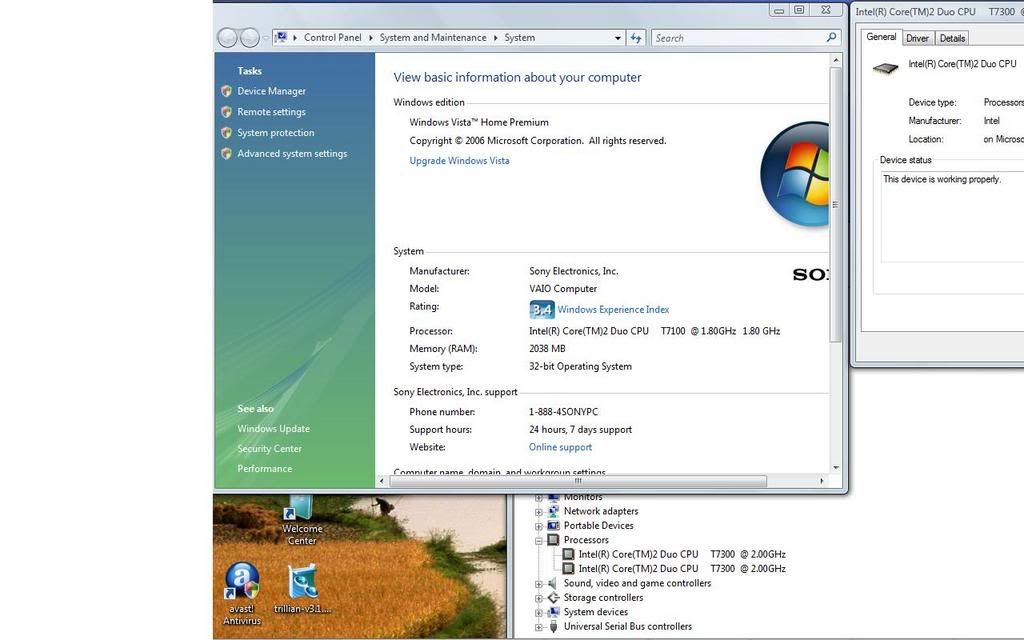Click computer icon in address bar

point(281,37)
